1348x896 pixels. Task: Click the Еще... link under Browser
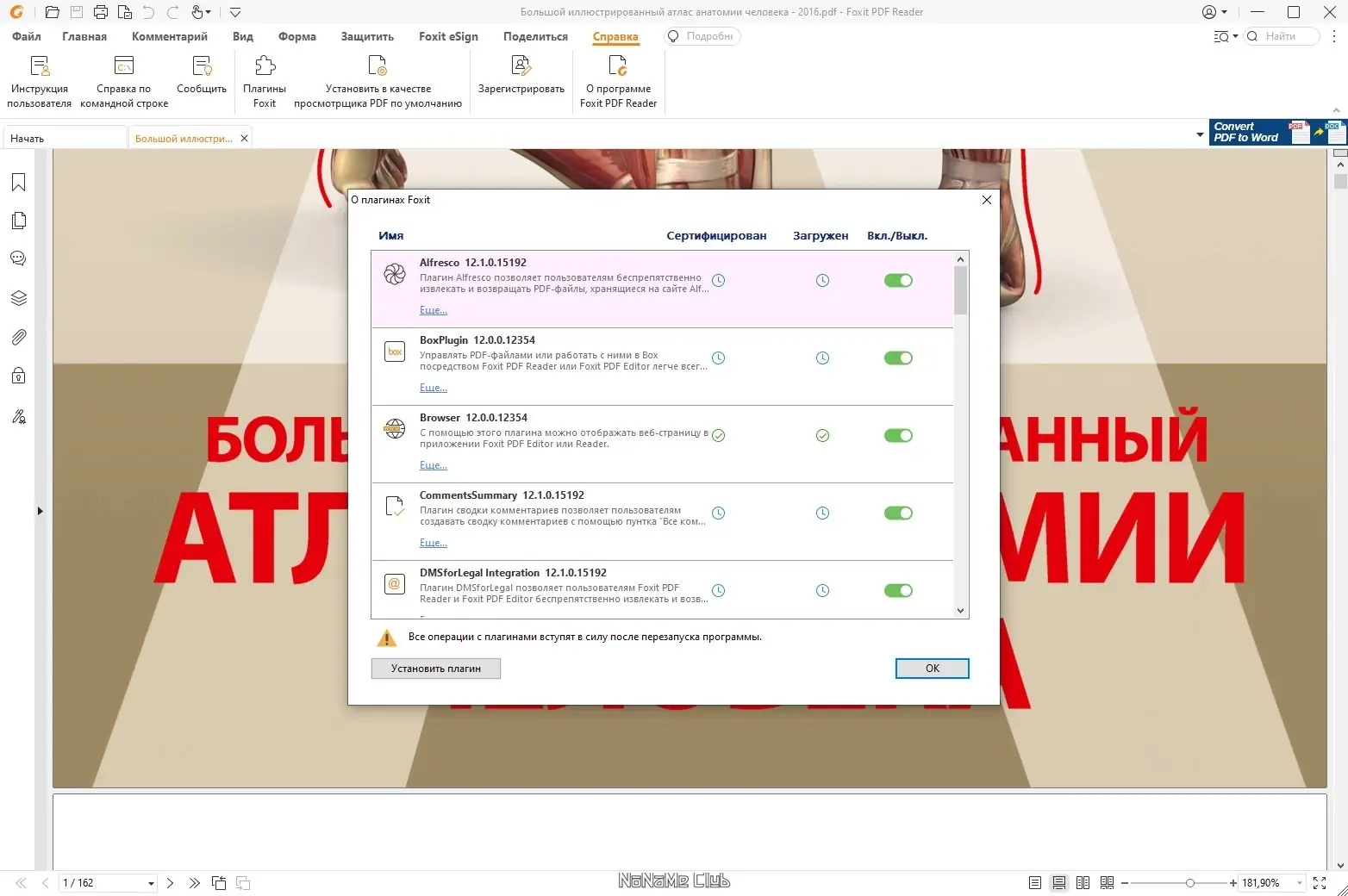(434, 465)
